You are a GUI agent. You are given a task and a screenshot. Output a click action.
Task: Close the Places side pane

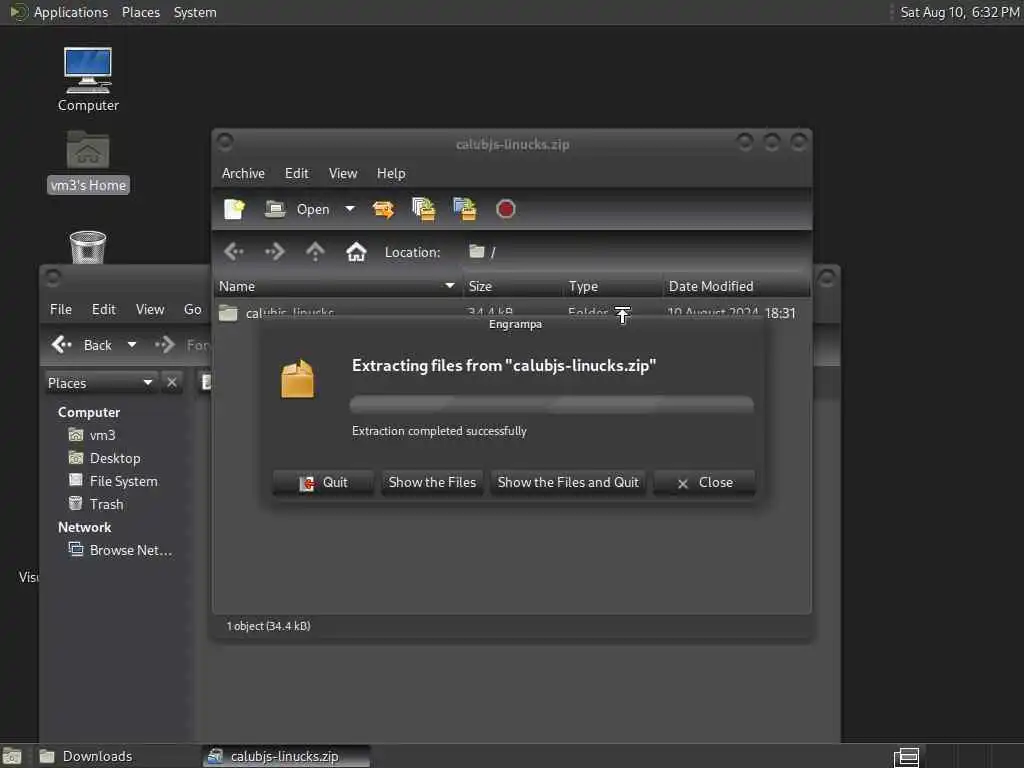coord(172,383)
